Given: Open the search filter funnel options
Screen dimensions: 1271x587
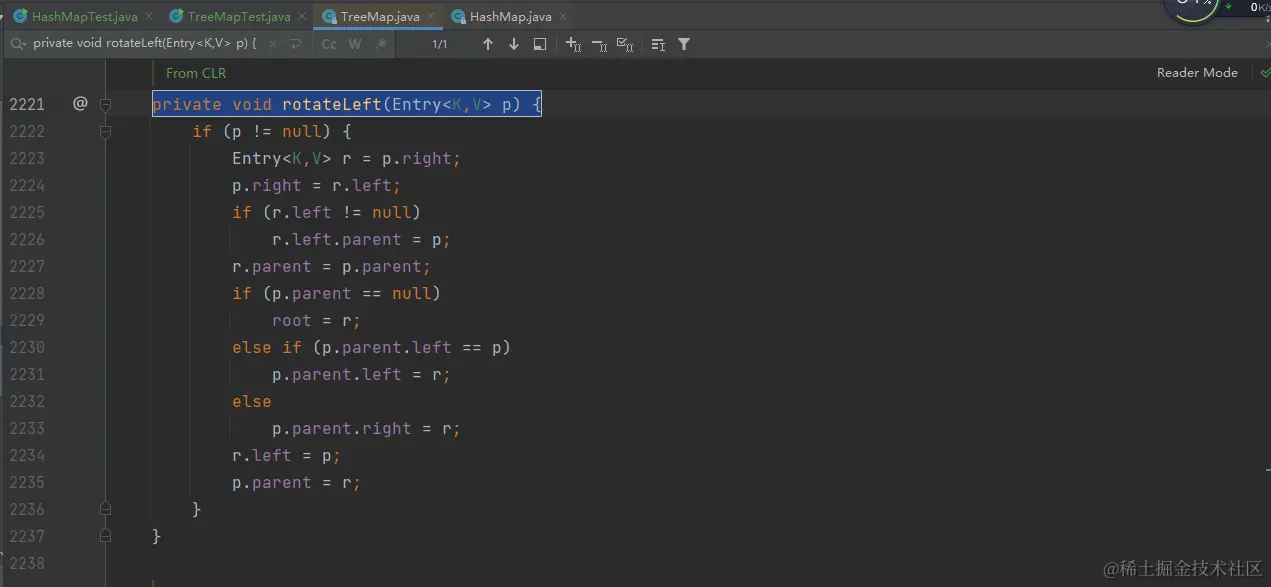Looking at the screenshot, I should coord(684,44).
